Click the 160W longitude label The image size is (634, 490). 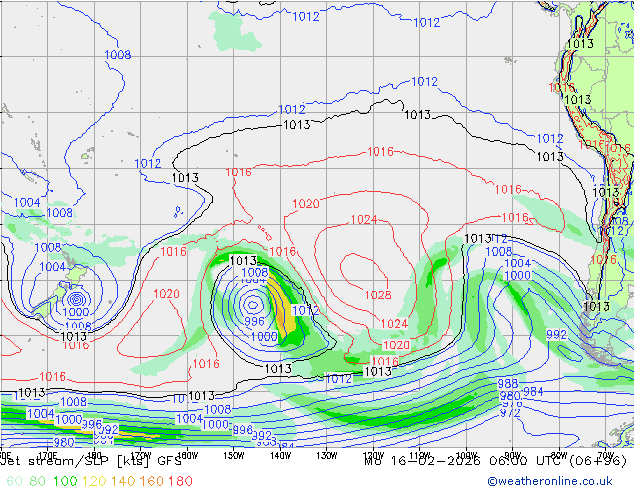point(187,456)
